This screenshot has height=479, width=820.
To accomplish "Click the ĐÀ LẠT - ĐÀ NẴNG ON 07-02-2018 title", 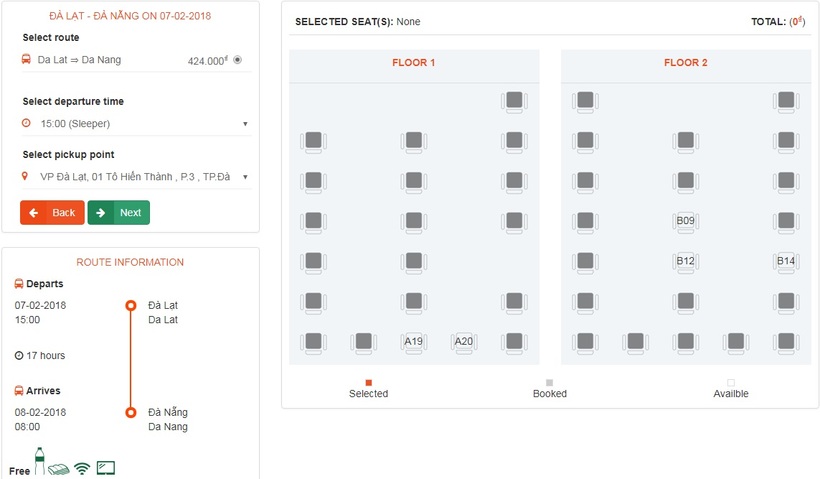I will (x=130, y=16).
